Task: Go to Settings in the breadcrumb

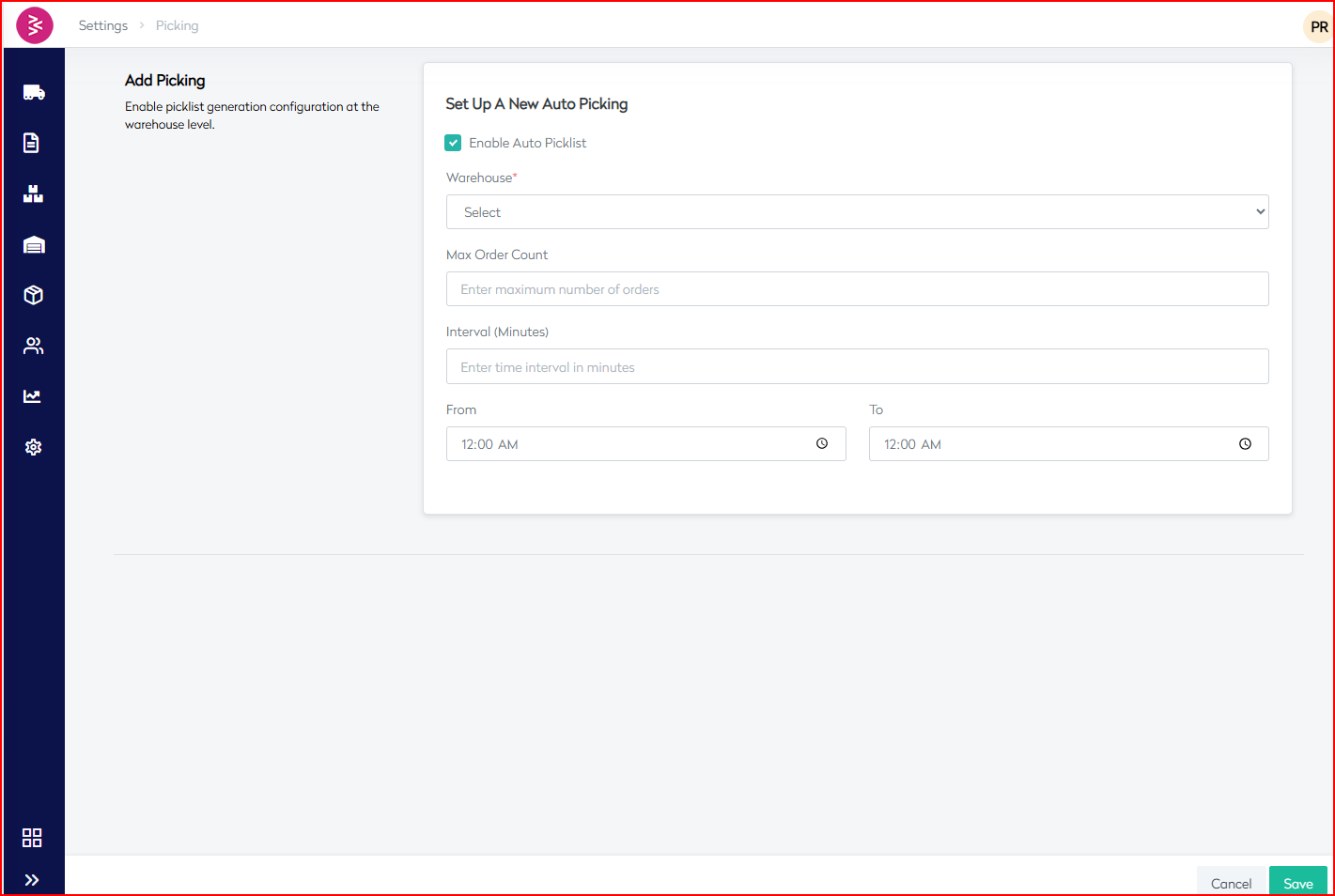Action: 103,25
